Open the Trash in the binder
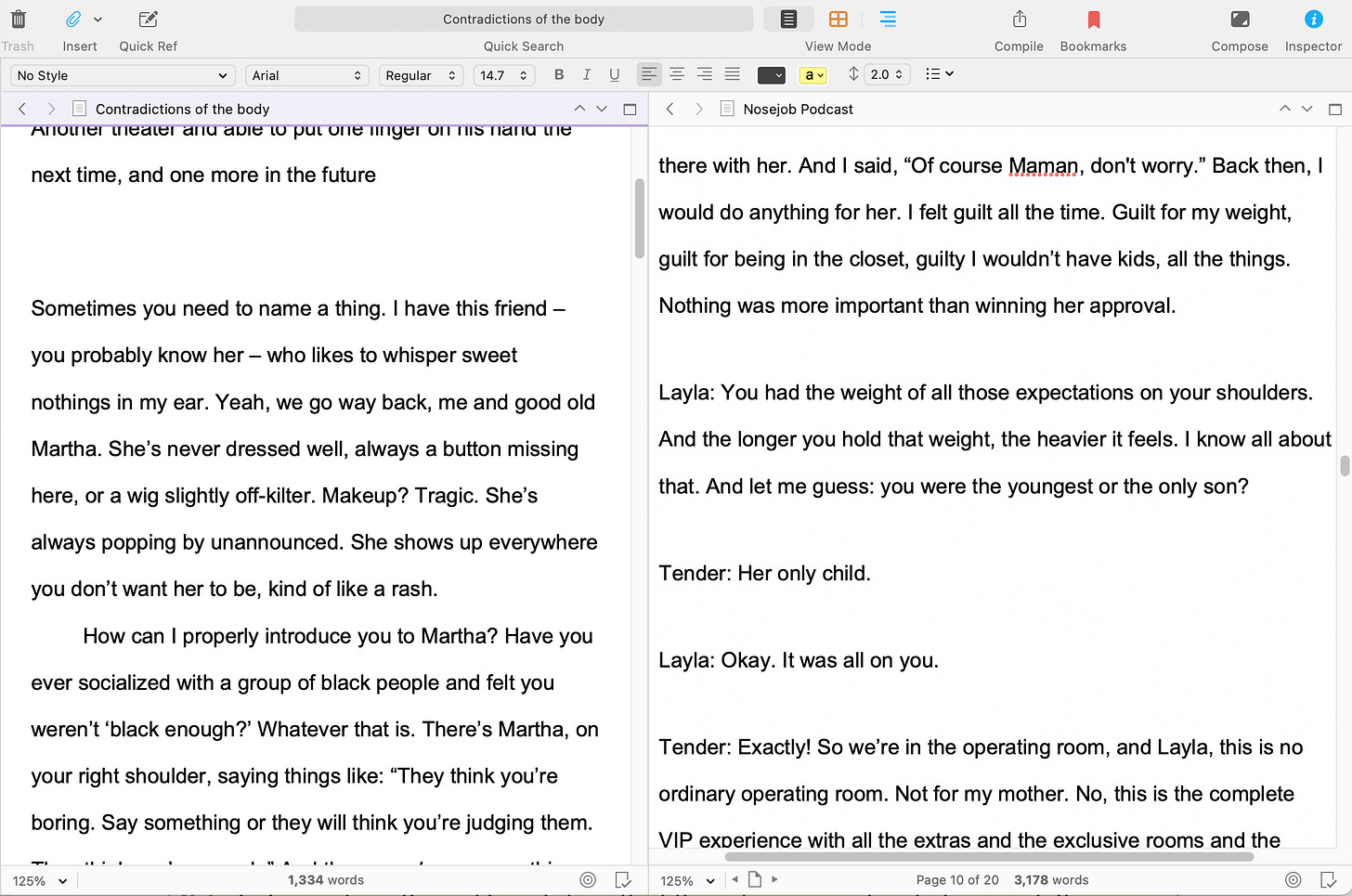 pyautogui.click(x=19, y=19)
